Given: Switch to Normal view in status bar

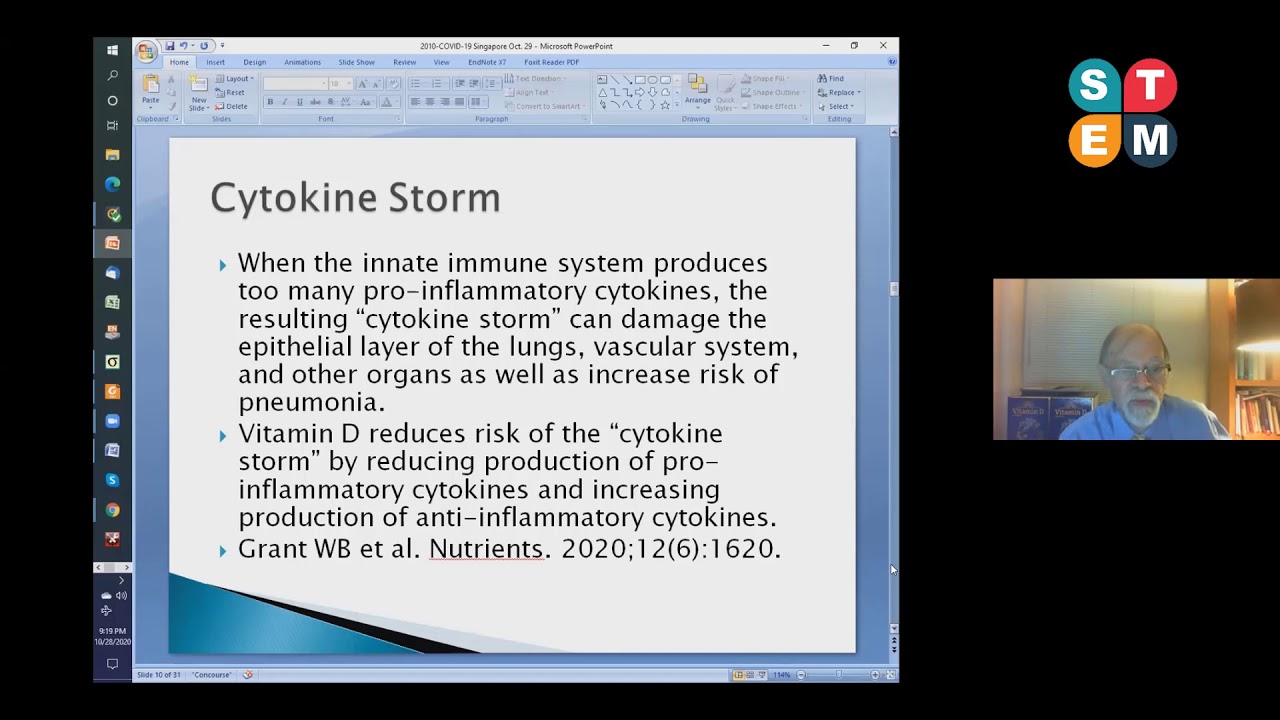Looking at the screenshot, I should pyautogui.click(x=738, y=675).
